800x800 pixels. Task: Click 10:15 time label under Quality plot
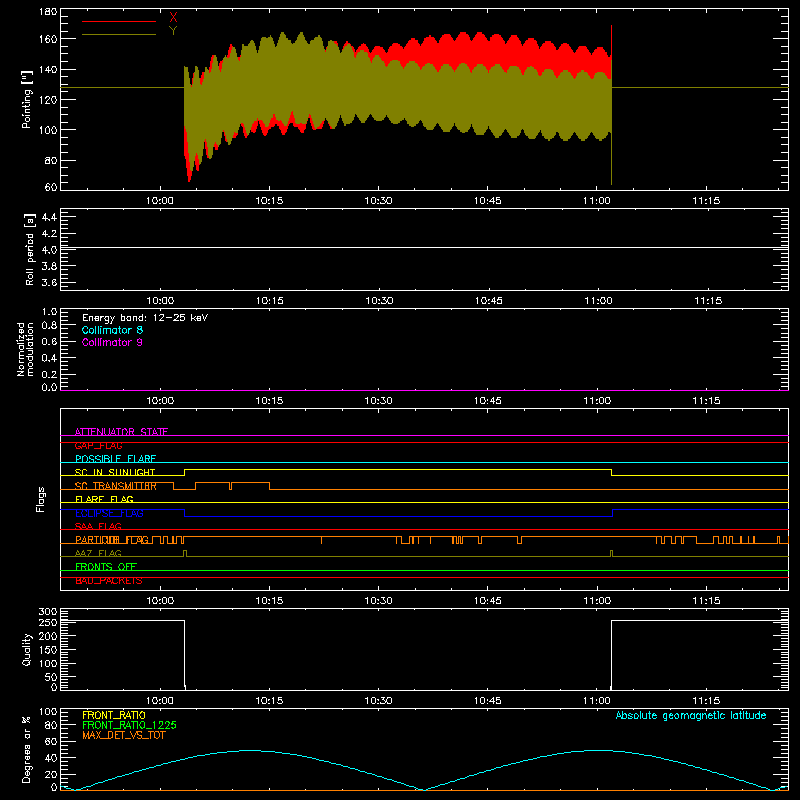coord(269,701)
